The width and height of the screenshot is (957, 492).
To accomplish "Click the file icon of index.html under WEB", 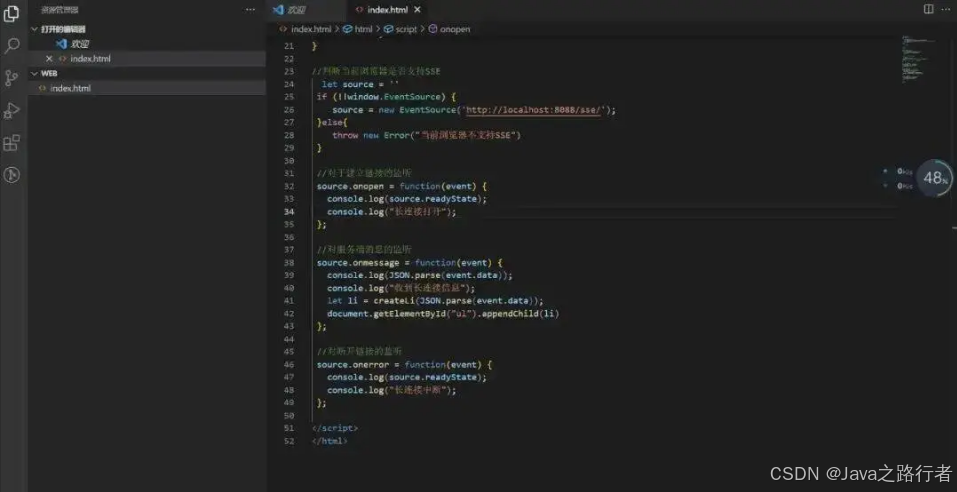I will coord(42,88).
